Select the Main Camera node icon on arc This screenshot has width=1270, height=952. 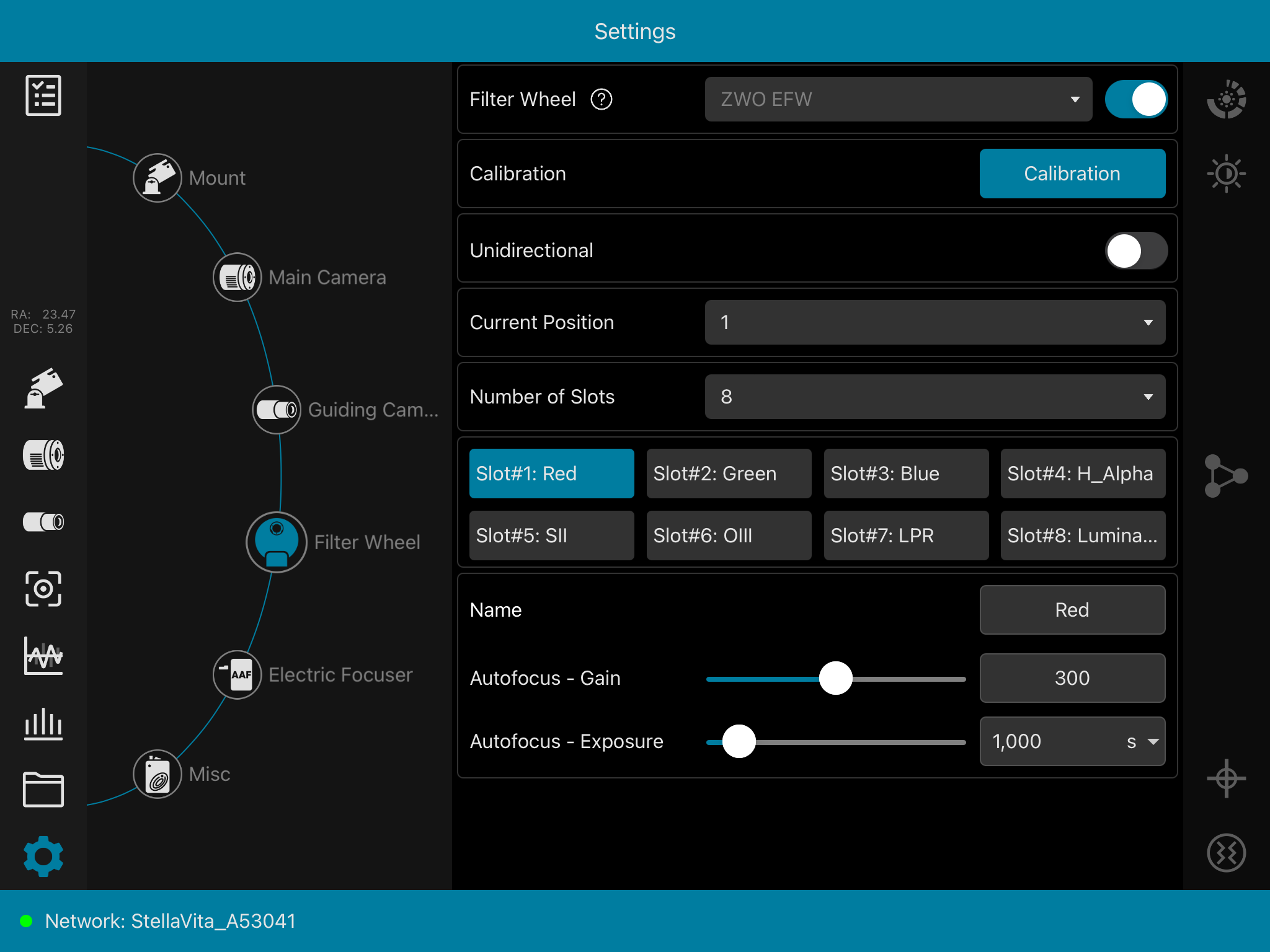(237, 277)
